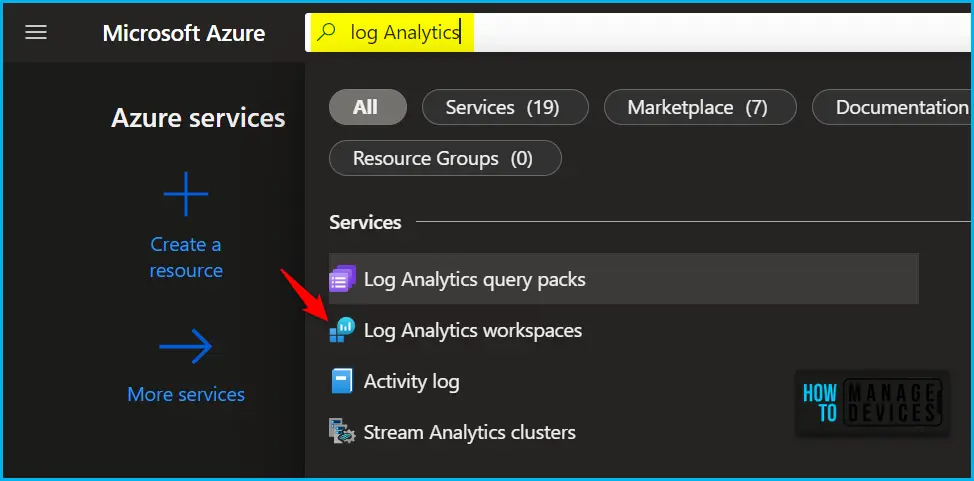The image size is (974, 481).
Task: Click the plus icon to create resource
Action: 186,194
